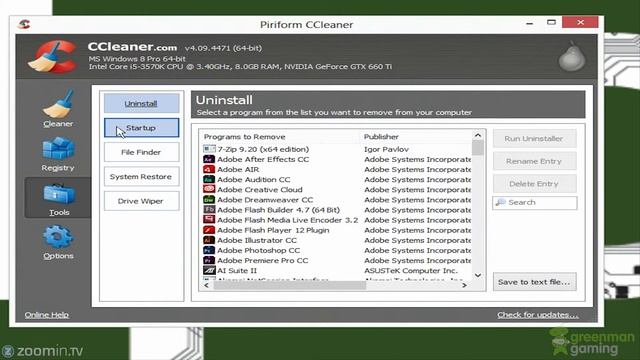This screenshot has height=360, width=640.
Task: Select 'Adobe Flash Builder 4.7 (64 Bit)' text
Action: 278,210
